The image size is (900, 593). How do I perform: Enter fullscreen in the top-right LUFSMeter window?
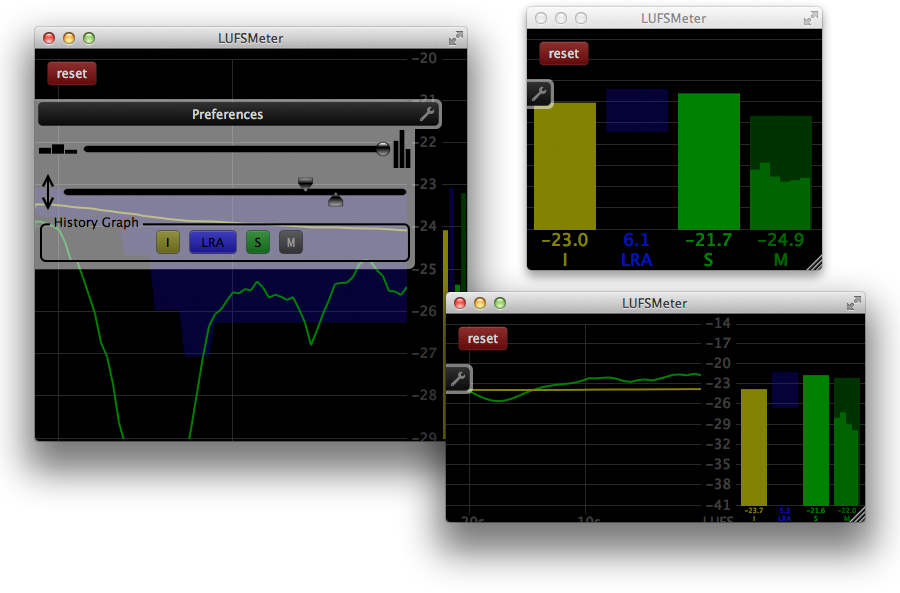pyautogui.click(x=810, y=18)
